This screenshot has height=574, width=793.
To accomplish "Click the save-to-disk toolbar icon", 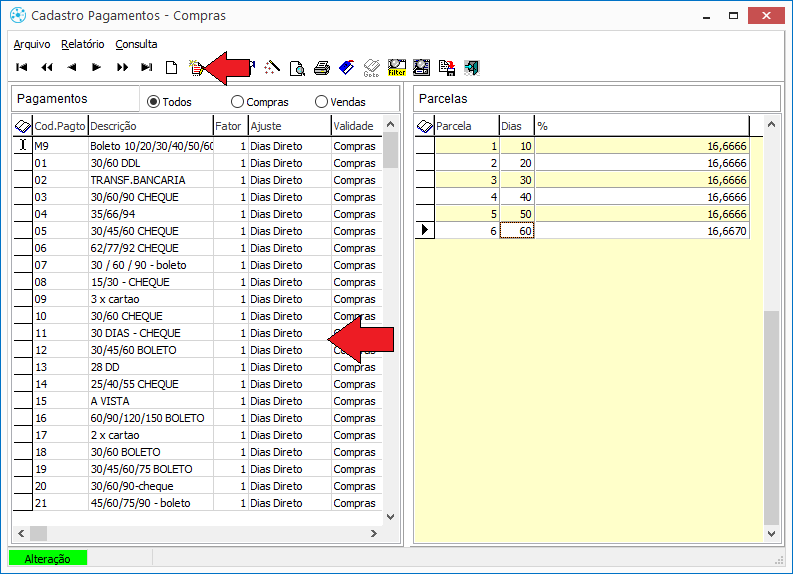I will click(x=447, y=67).
